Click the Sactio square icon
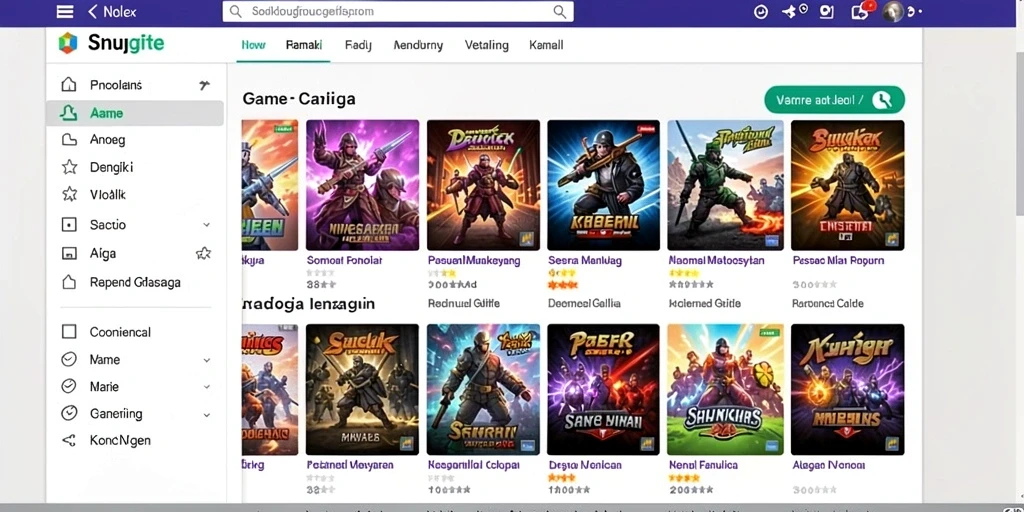Image resolution: width=1024 pixels, height=512 pixels. 69,225
